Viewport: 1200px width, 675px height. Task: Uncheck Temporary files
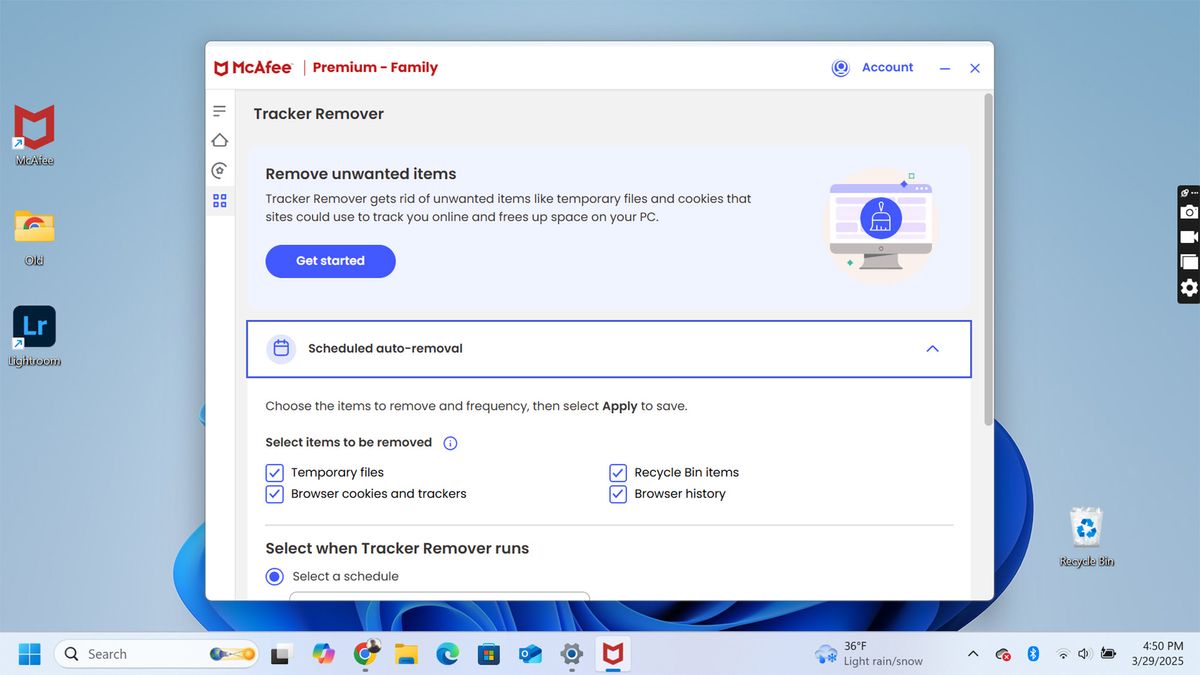click(x=274, y=472)
